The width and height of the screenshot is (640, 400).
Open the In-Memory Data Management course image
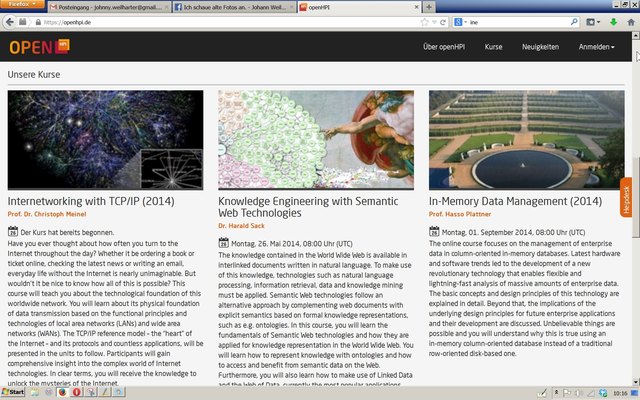(x=527, y=140)
